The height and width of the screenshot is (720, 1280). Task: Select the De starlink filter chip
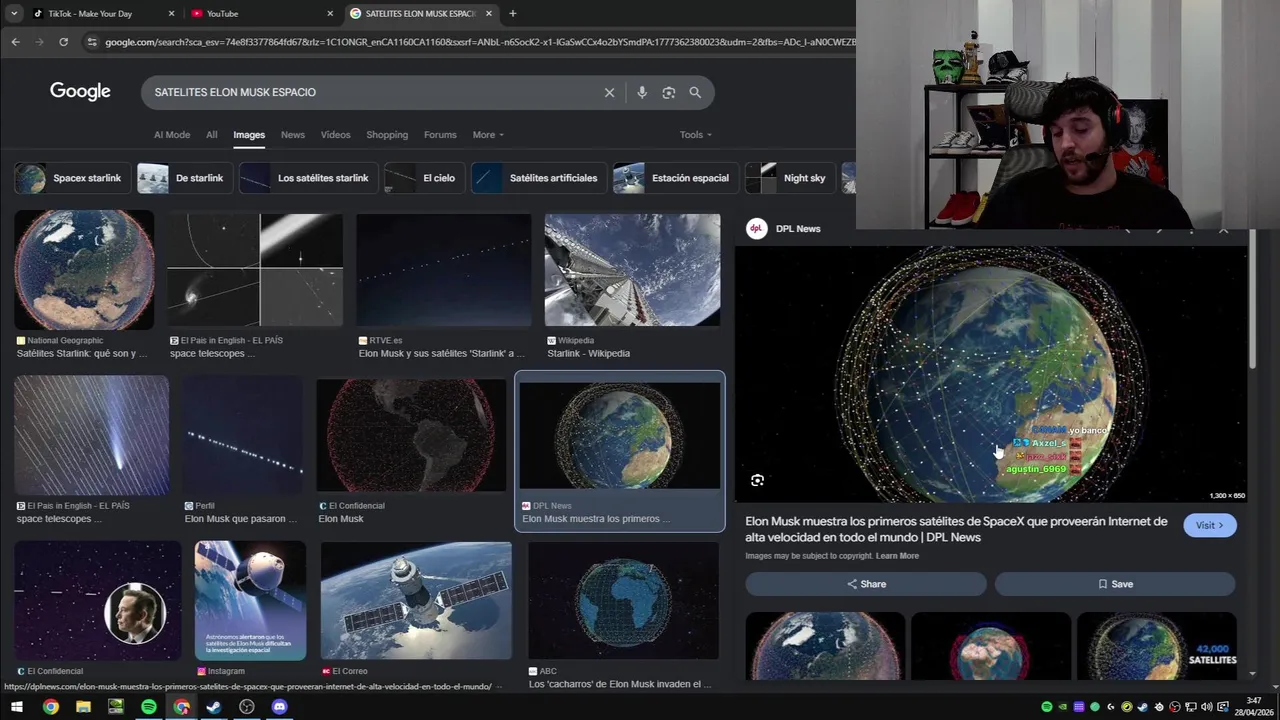point(185,178)
